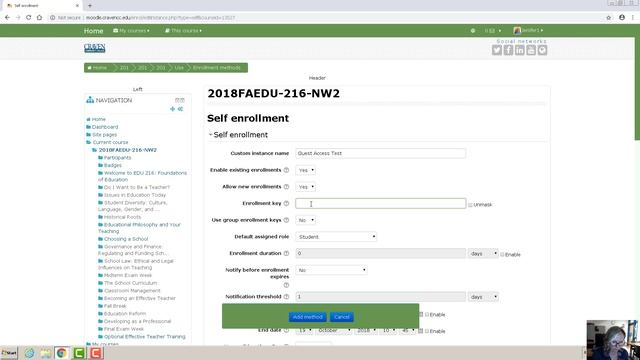Viewport: 640px width, 360px height.
Task: Click the help icon beside Notification threshold
Action: pyautogui.click(x=286, y=297)
